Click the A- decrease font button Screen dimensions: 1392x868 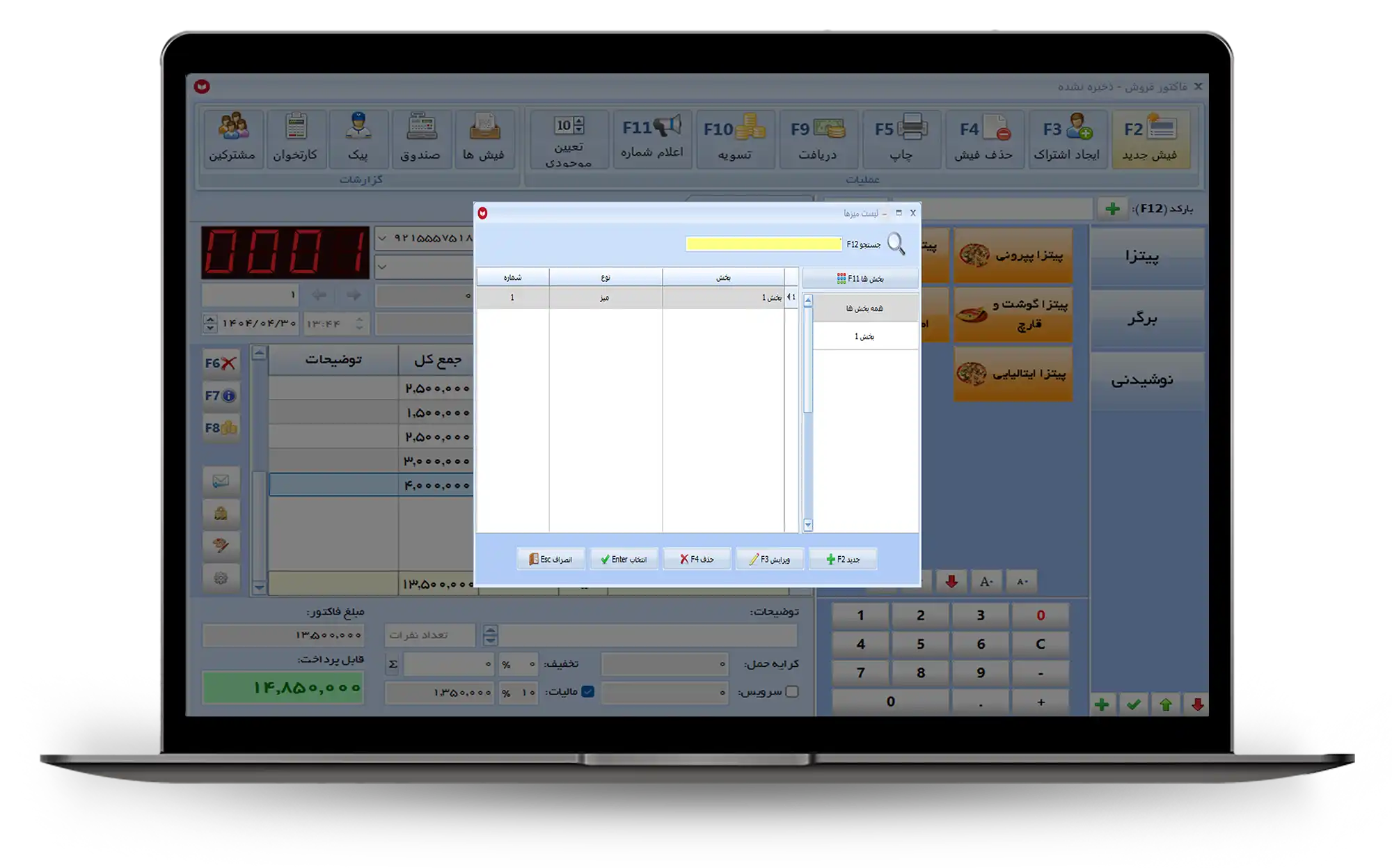coord(1022,581)
